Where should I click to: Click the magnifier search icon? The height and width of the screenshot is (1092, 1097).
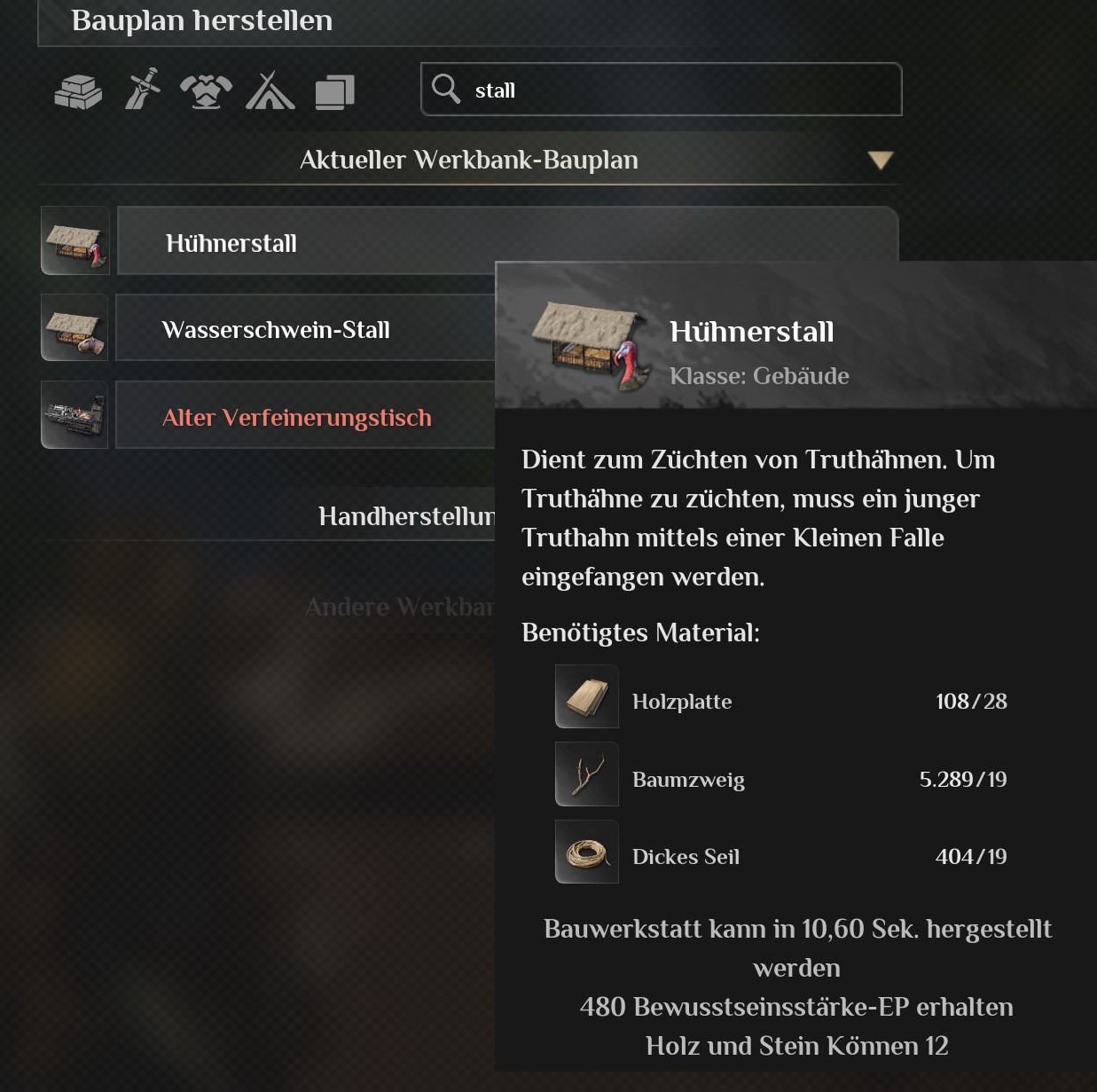[x=446, y=89]
